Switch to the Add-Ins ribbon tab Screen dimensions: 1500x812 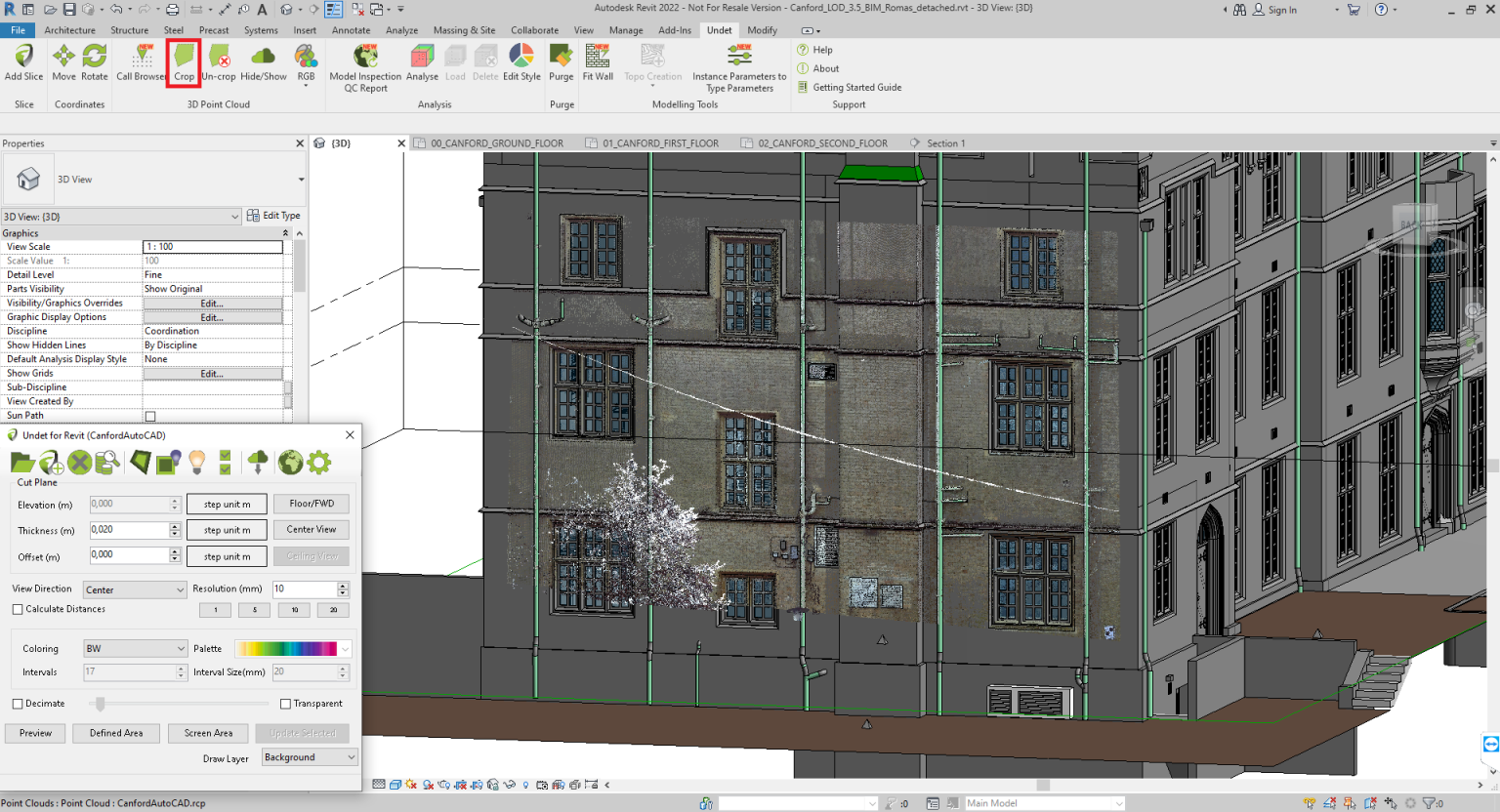[x=675, y=30]
